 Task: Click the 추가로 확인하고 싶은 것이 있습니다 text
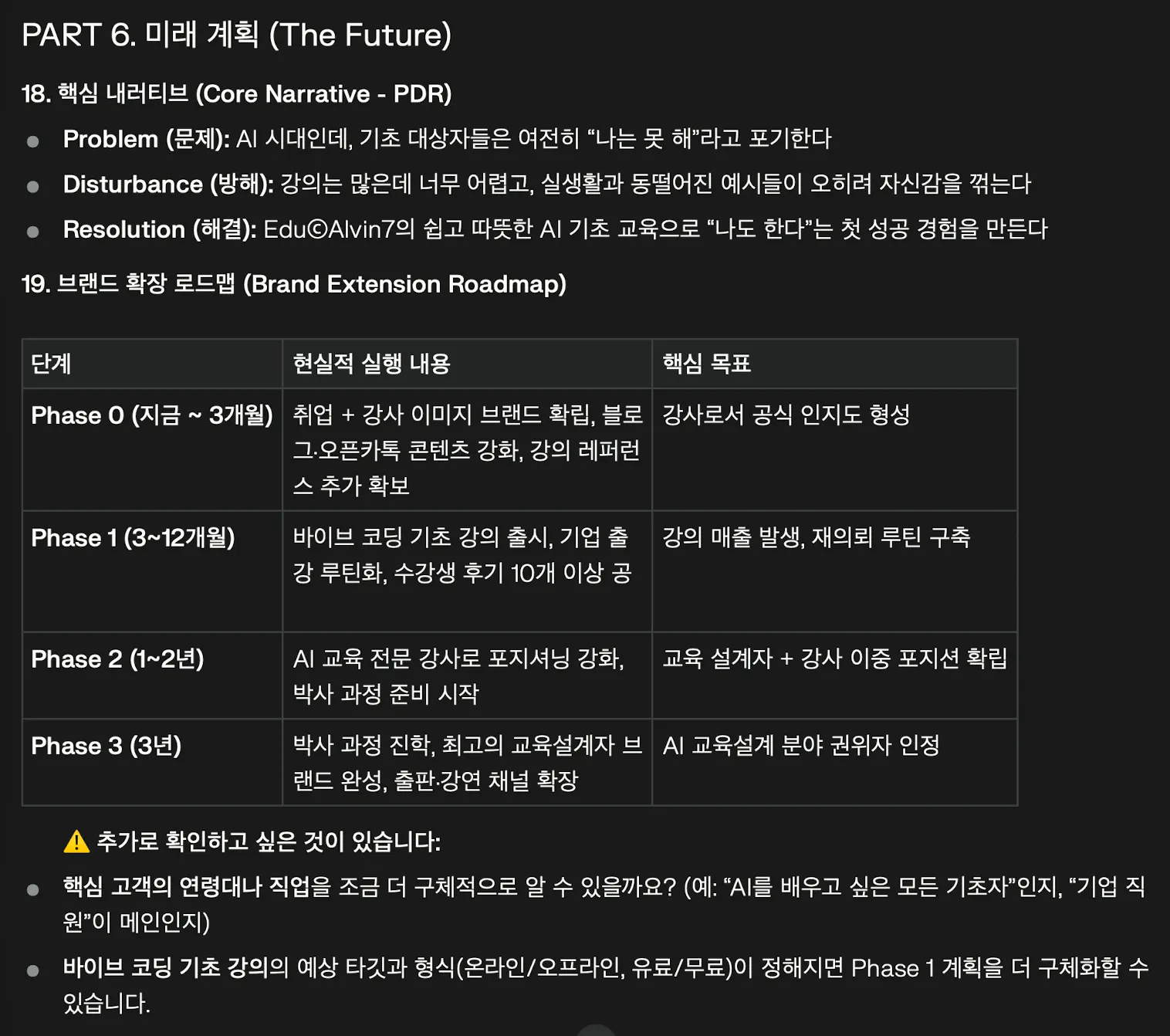269,841
